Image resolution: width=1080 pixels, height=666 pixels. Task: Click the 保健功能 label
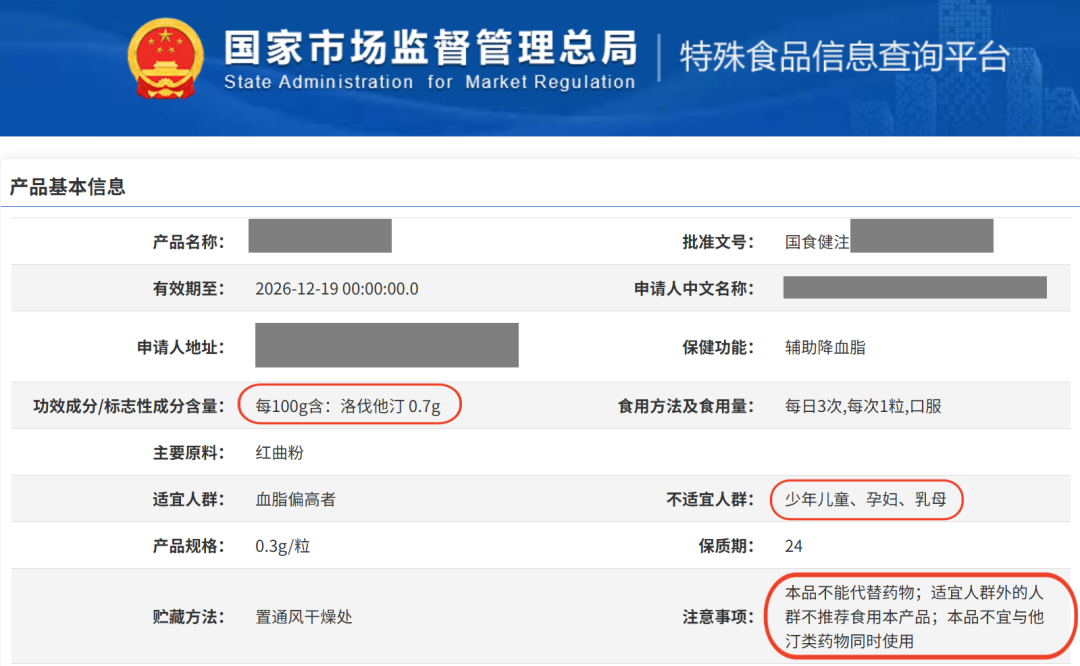pos(718,347)
